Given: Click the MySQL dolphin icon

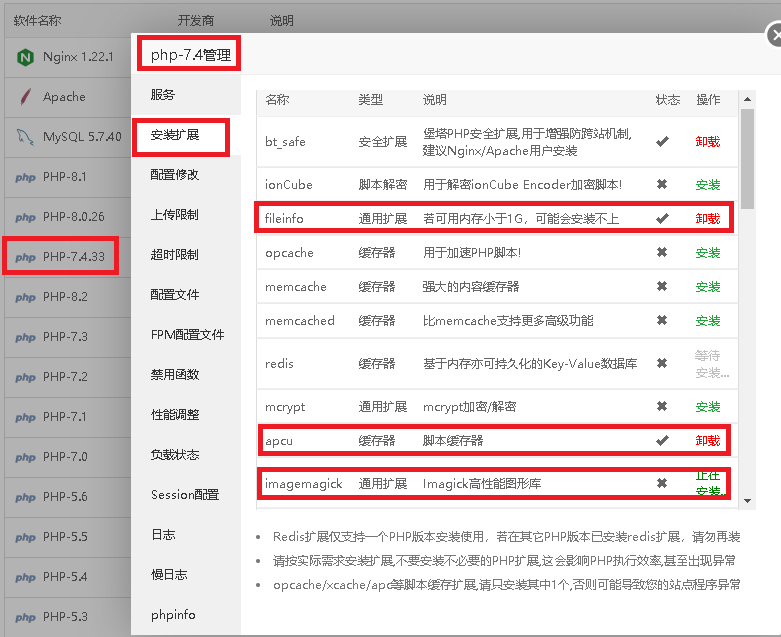Looking at the screenshot, I should pyautogui.click(x=25, y=137).
